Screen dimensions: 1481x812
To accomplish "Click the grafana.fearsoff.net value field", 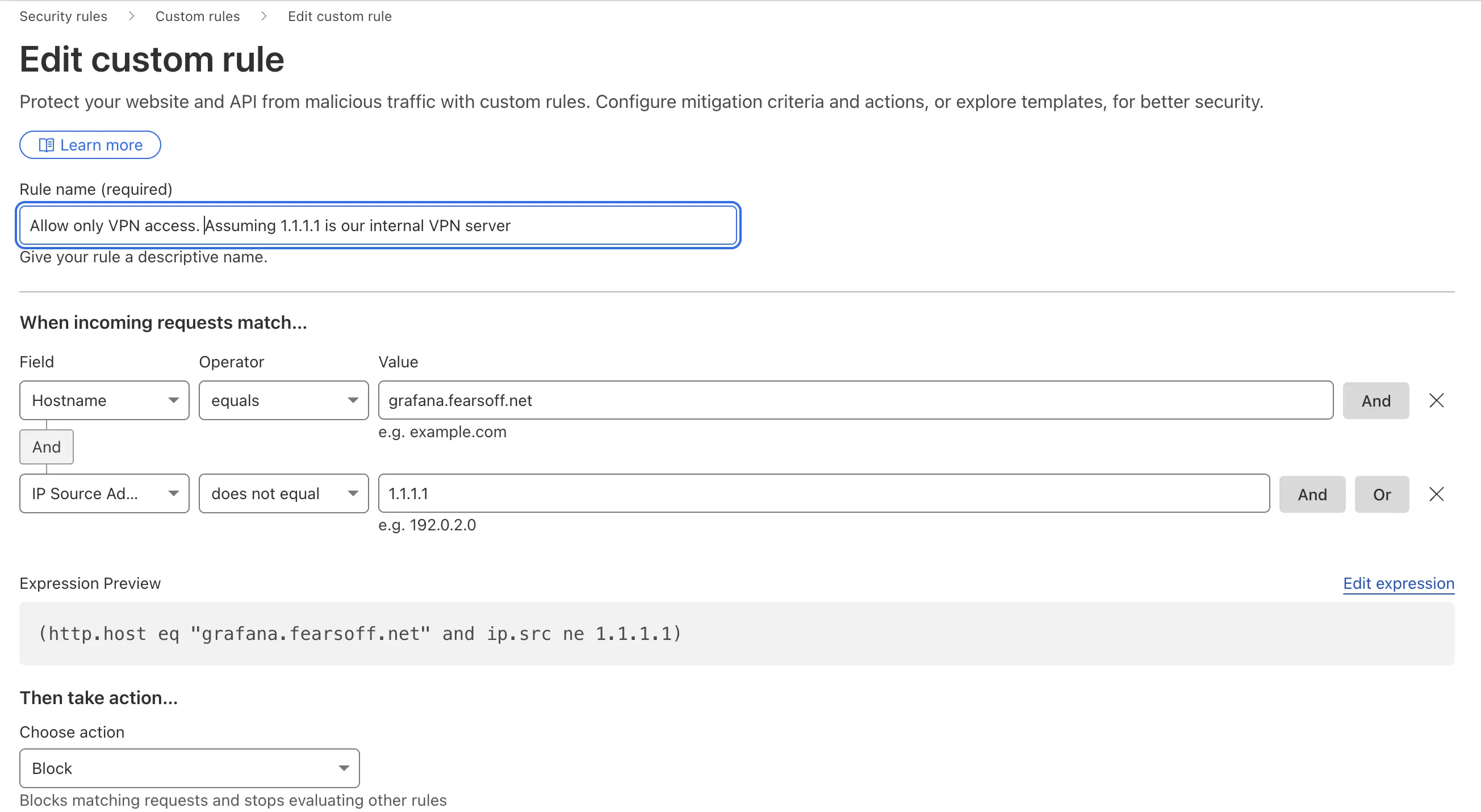I will pyautogui.click(x=855, y=401).
